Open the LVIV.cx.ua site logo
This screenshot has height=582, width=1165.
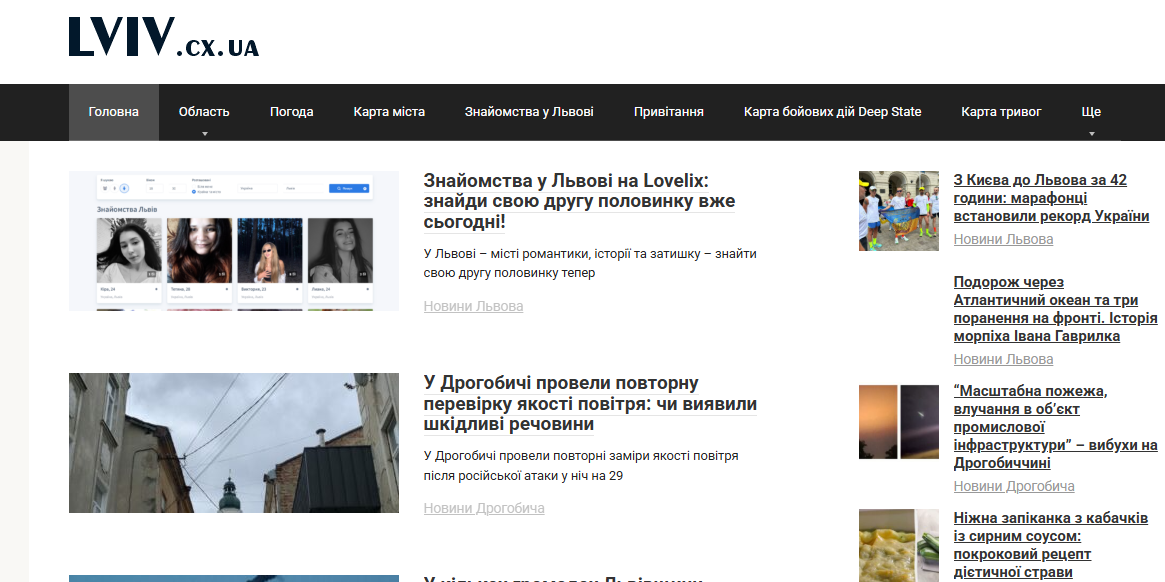point(163,37)
